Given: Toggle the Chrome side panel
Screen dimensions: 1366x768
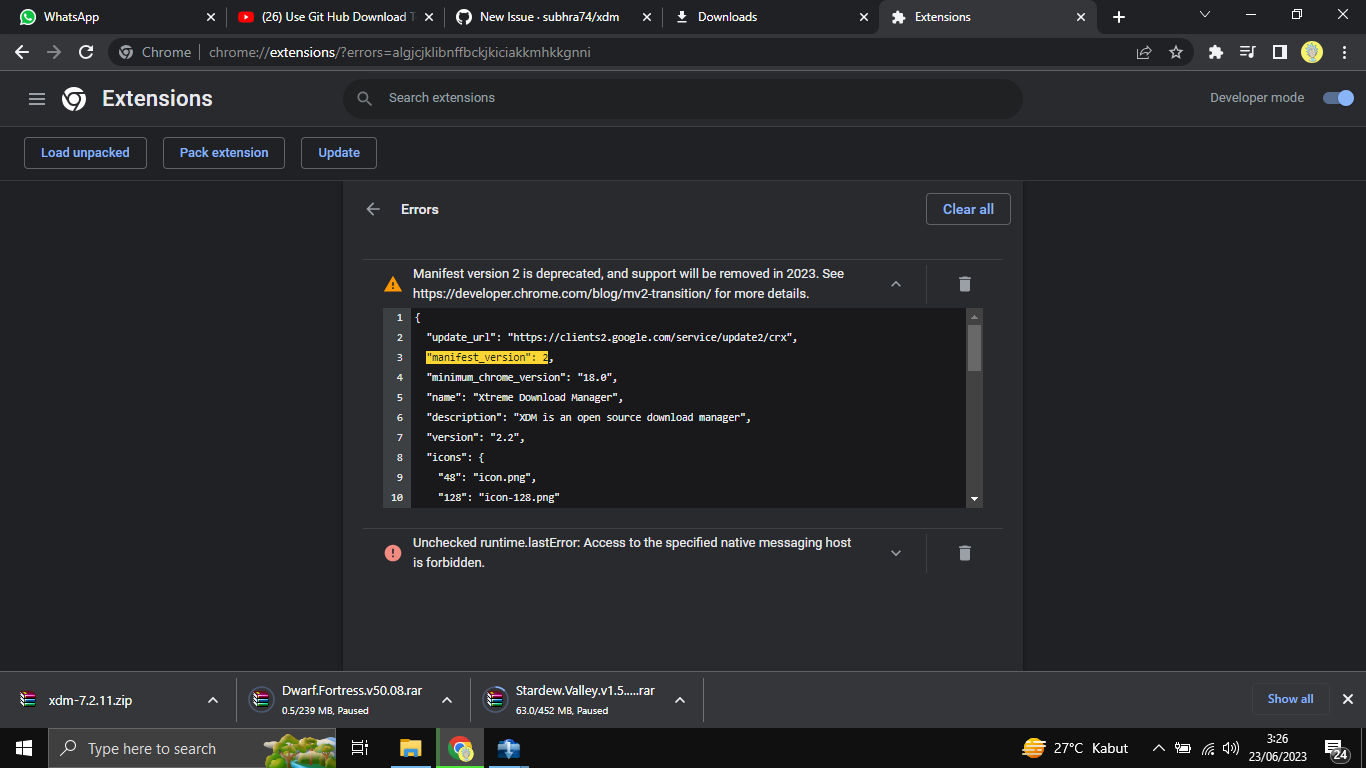Looking at the screenshot, I should point(1280,52).
